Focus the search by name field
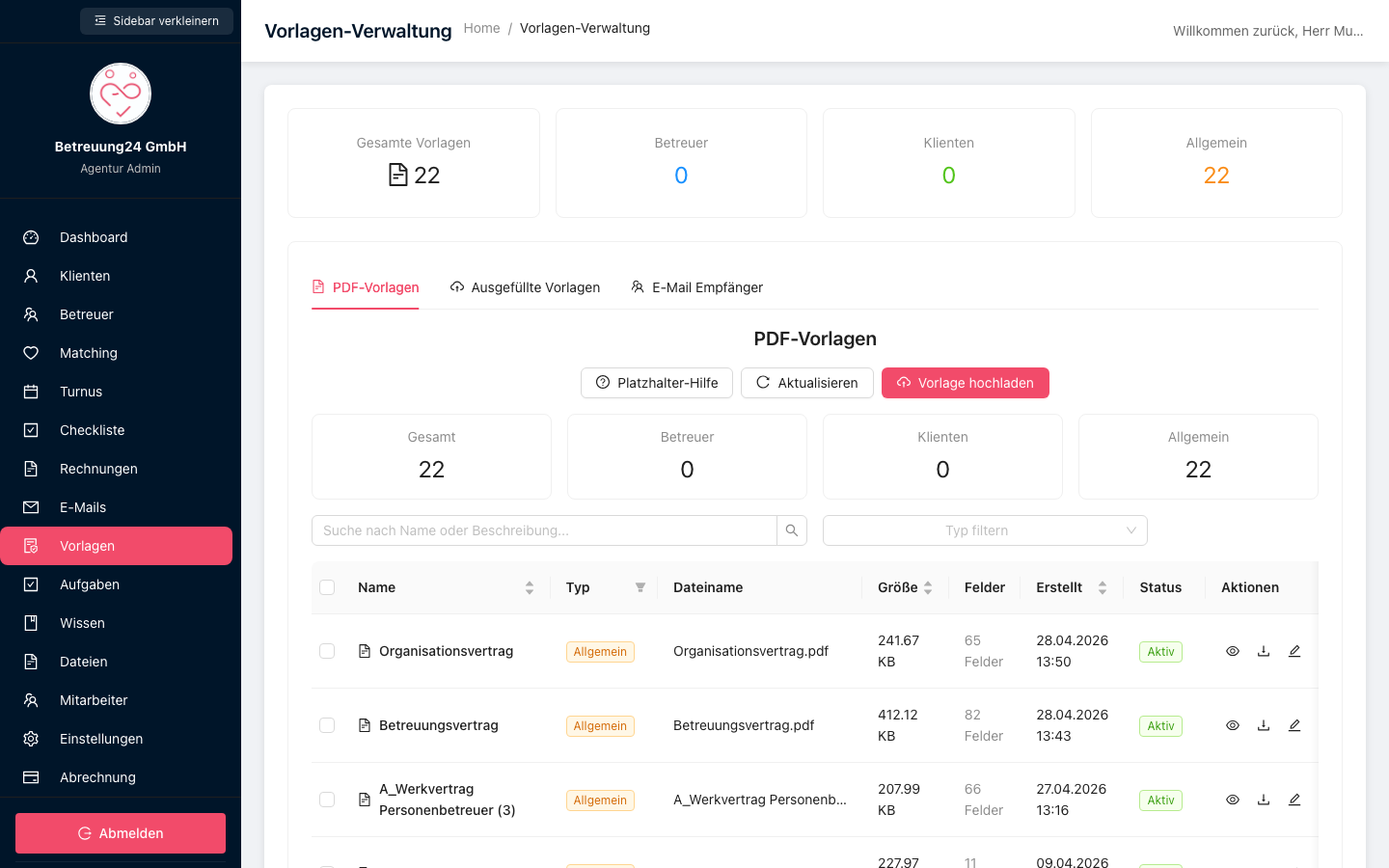Image resolution: width=1389 pixels, height=868 pixels. tap(544, 530)
